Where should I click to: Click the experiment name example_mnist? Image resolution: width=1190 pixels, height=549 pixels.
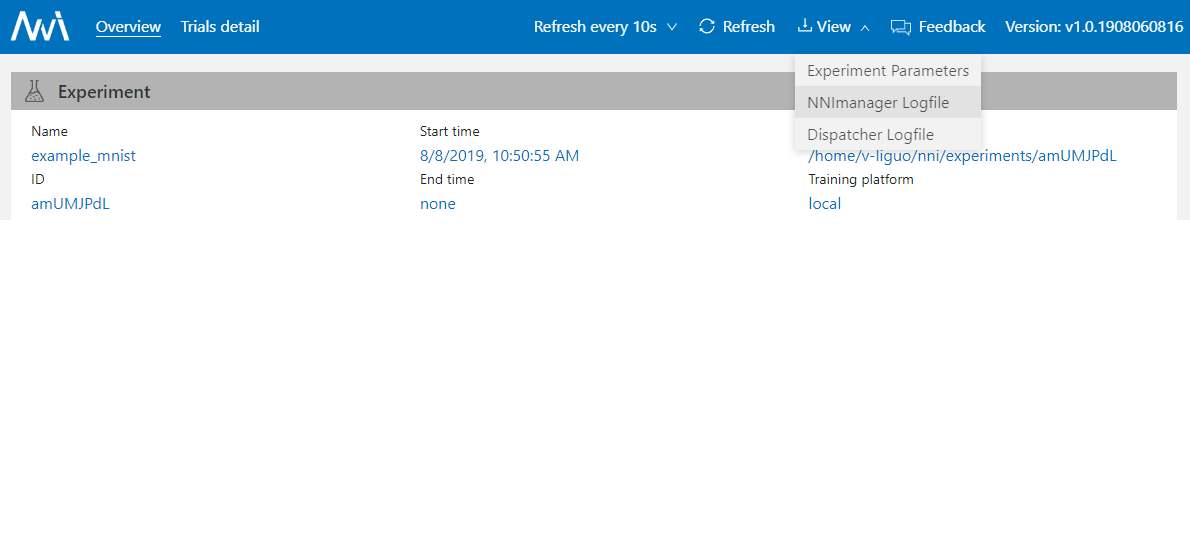point(83,156)
